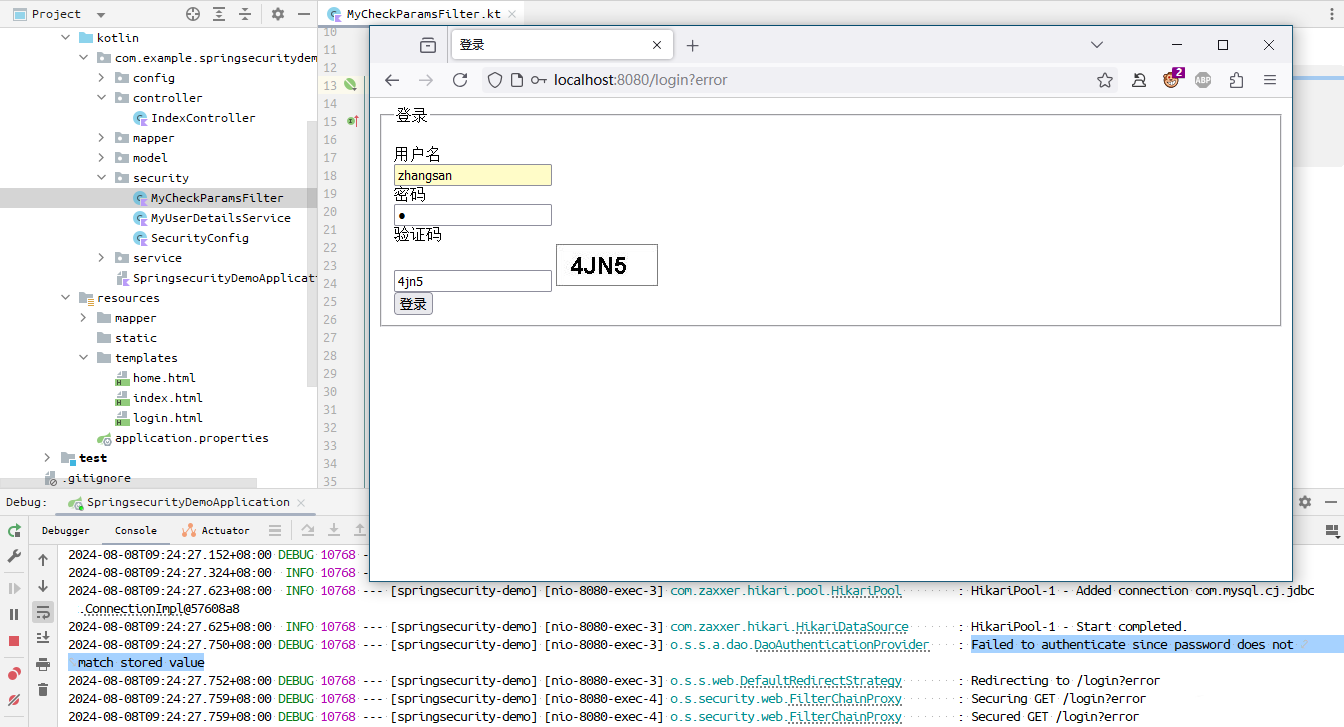
Task: Minimize the Debug tool window
Action: click(x=1331, y=502)
